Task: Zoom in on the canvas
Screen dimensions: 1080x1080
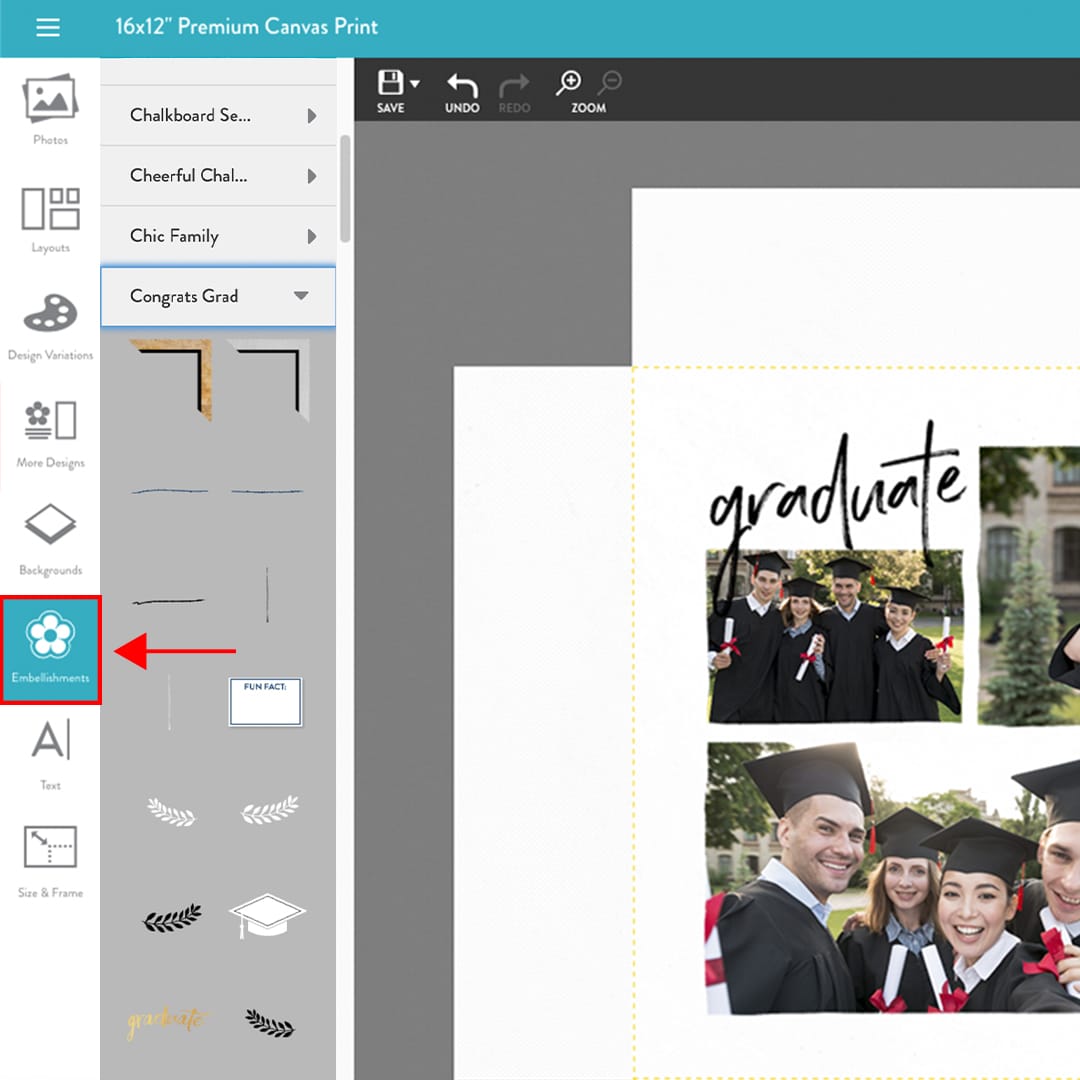Action: (x=568, y=80)
